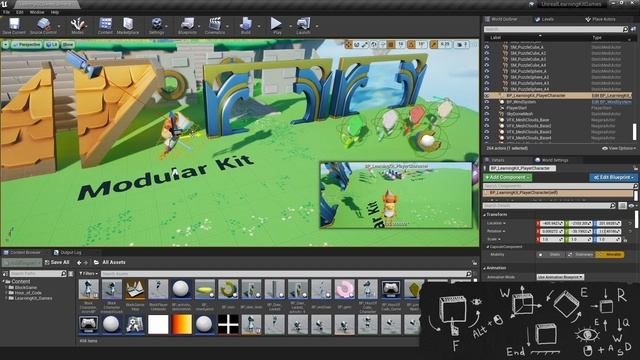Click the lock icon in Details panel
640x360 pixels.
[636, 168]
